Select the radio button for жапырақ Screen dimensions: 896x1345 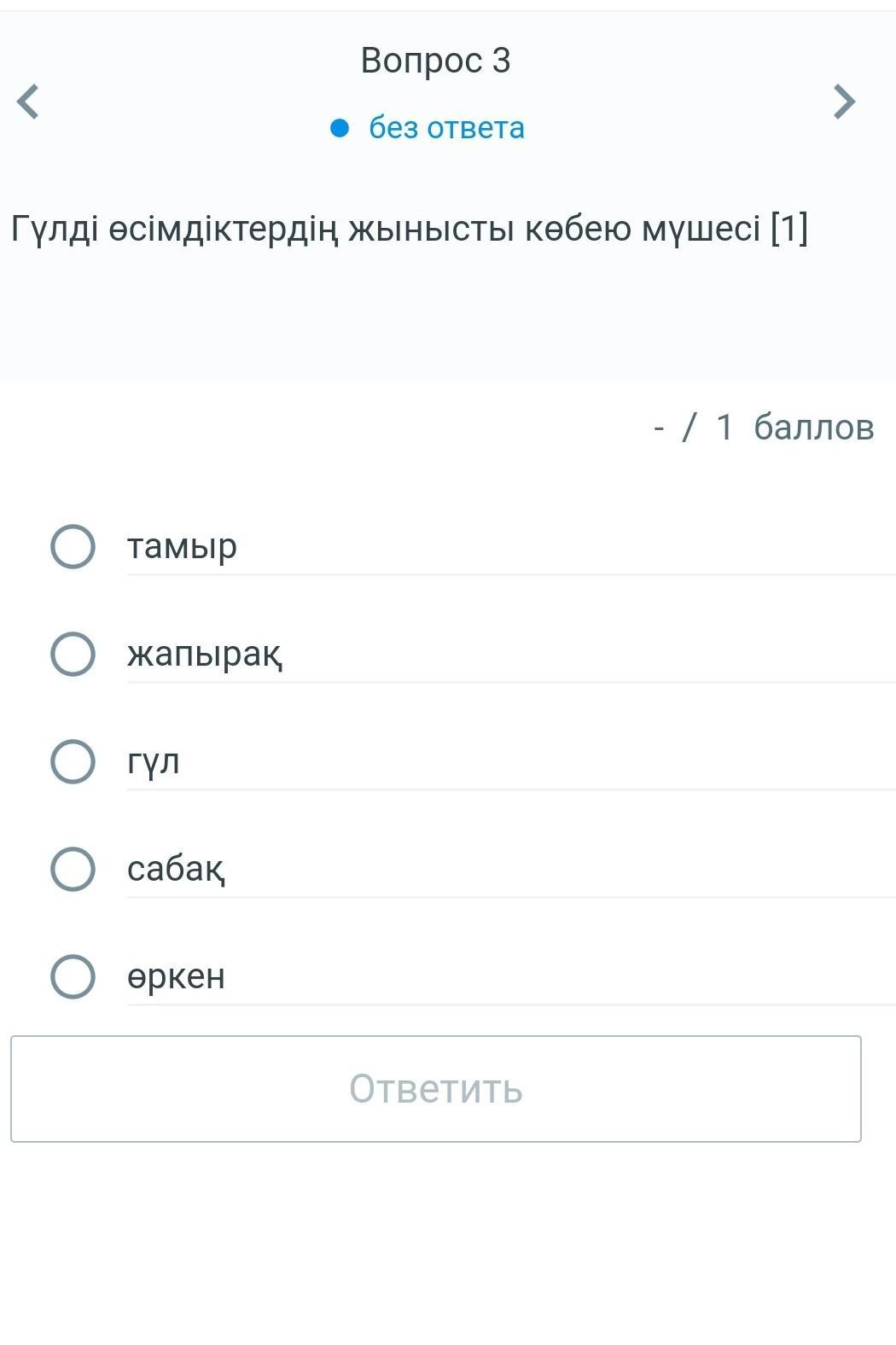pyautogui.click(x=73, y=654)
